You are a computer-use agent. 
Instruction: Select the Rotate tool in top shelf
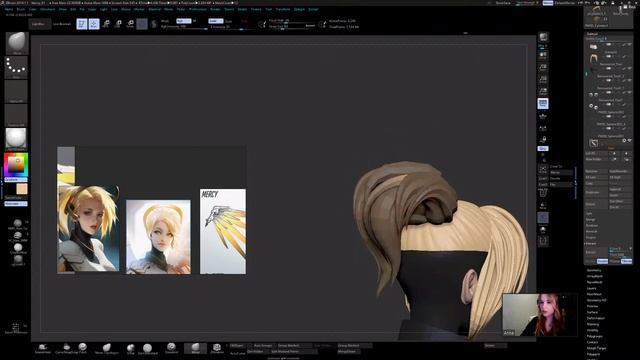coord(130,24)
